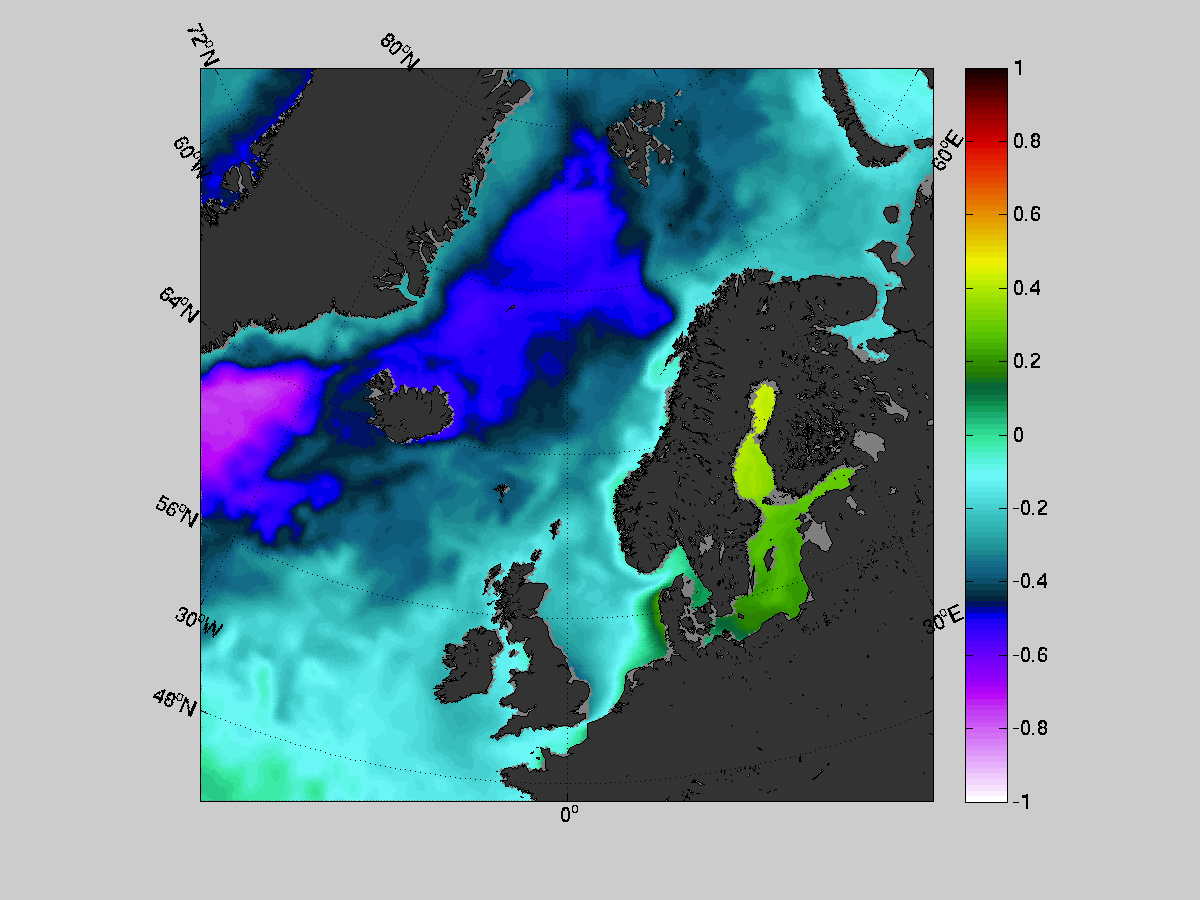Viewport: 1200px width, 900px height.
Task: Click the 60°E longitude label
Action: (949, 151)
